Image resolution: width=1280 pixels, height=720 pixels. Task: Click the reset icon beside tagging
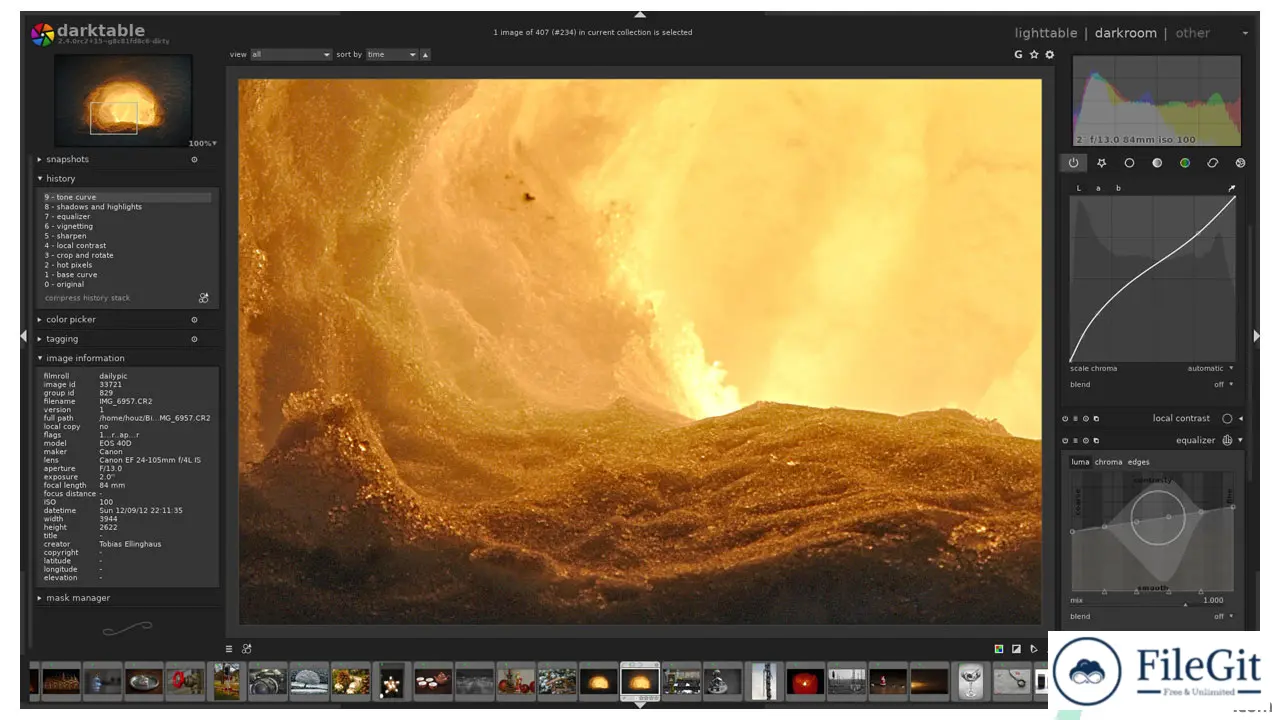pyautogui.click(x=194, y=339)
